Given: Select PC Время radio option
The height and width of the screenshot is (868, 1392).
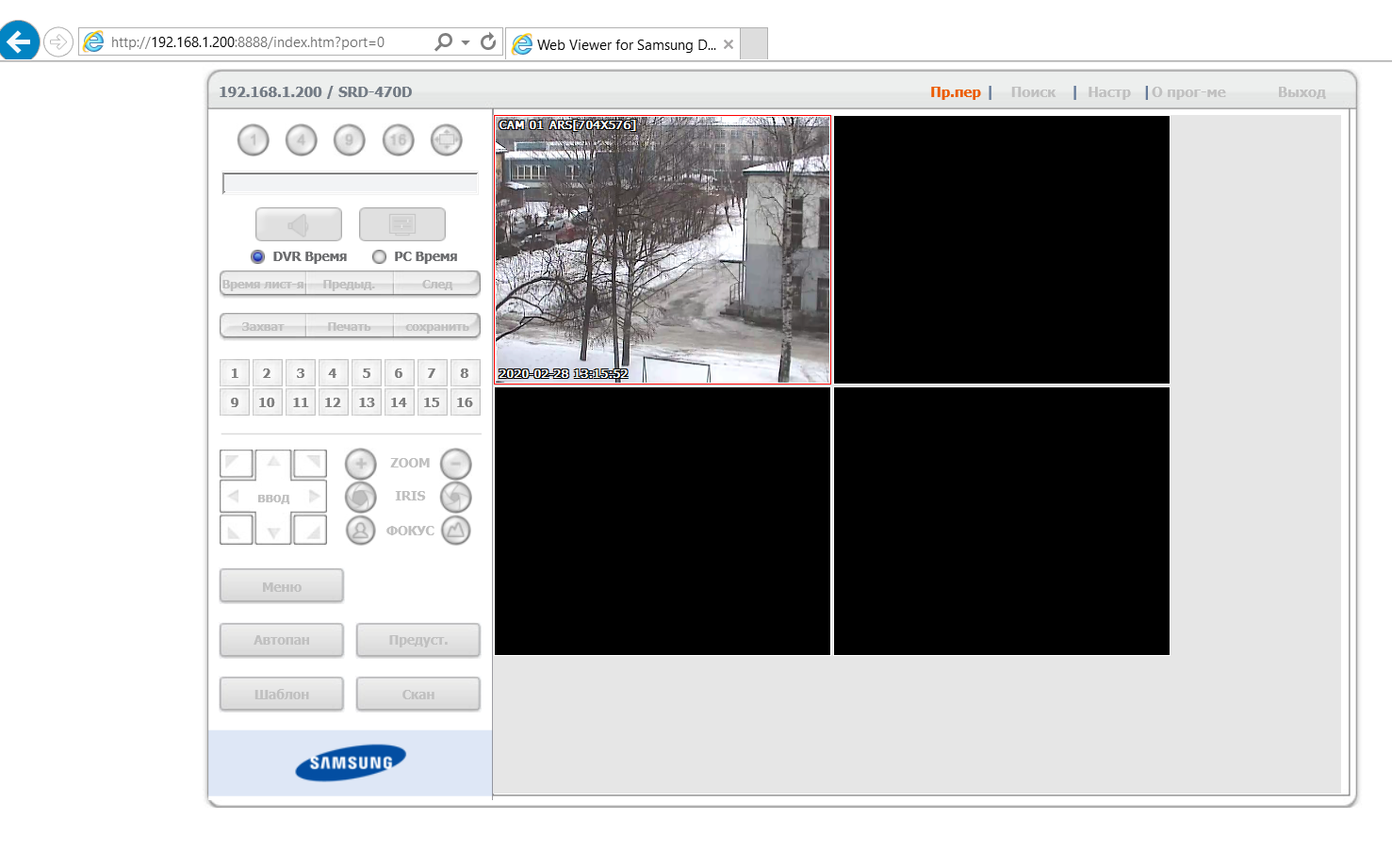Looking at the screenshot, I should point(380,256).
